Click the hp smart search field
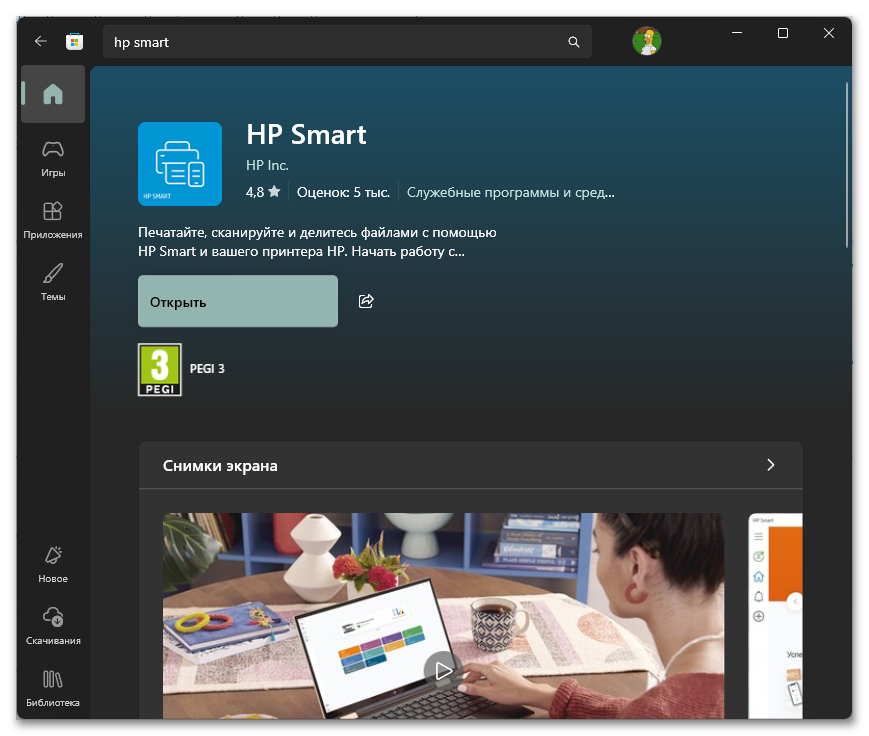 point(347,42)
